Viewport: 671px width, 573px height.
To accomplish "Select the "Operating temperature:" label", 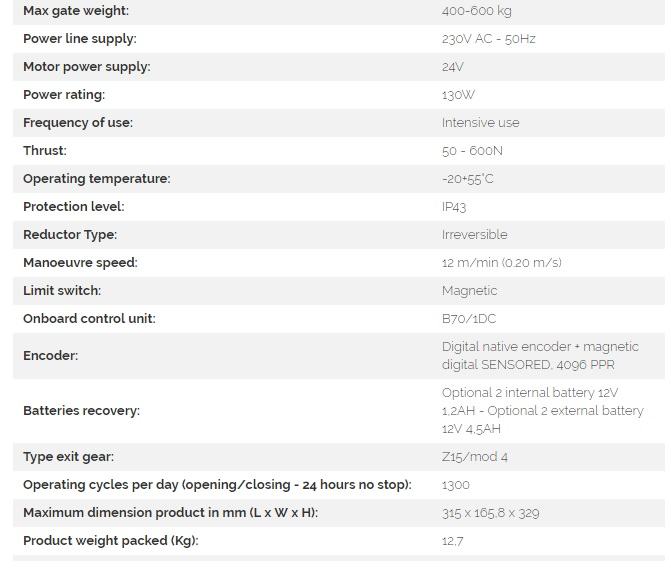I will pyautogui.click(x=97, y=179).
